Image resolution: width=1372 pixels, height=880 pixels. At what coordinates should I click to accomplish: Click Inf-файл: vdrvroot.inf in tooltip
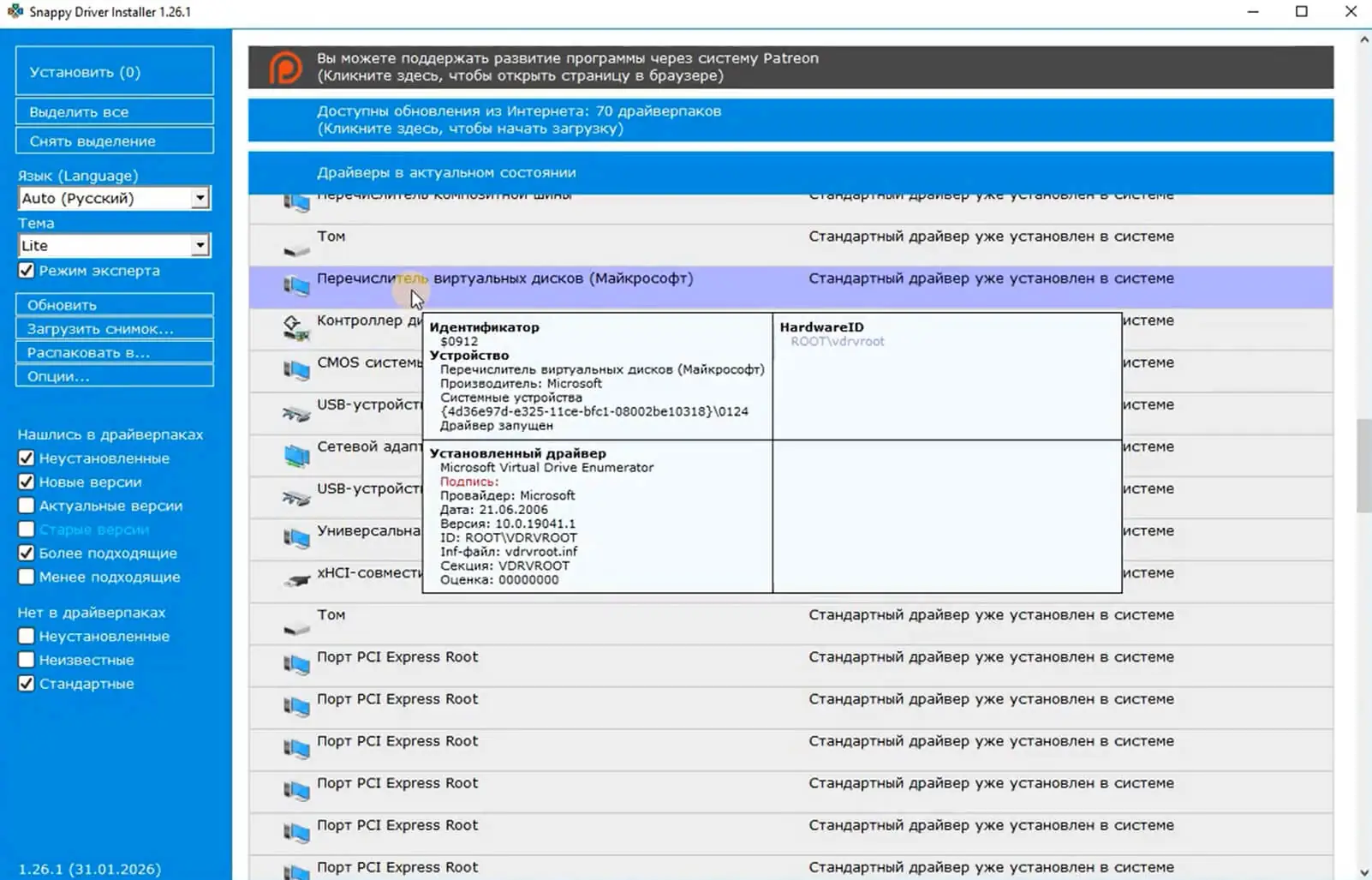pos(509,552)
